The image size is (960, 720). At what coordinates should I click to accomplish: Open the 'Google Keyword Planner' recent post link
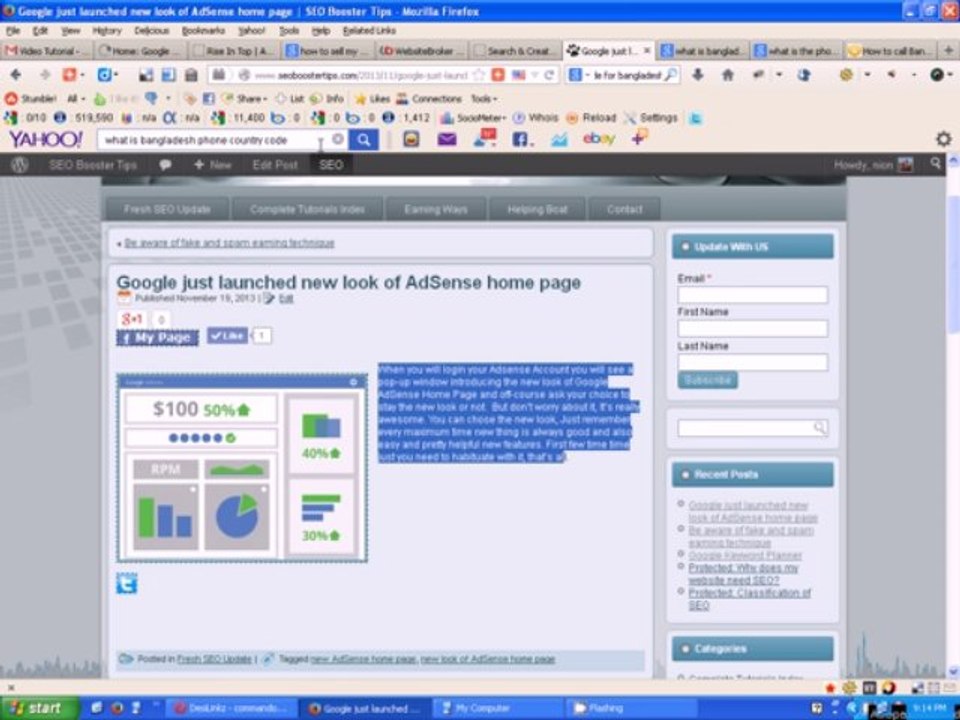tap(744, 555)
